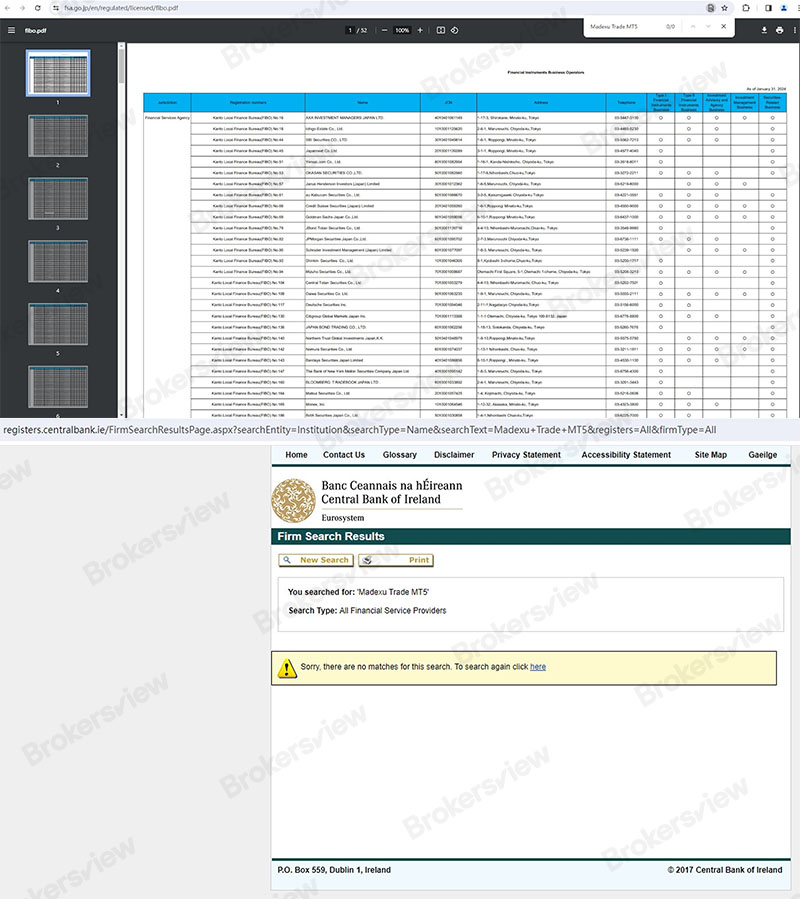Click the thumbnail sidebar scroll-down arrow

tap(121, 415)
